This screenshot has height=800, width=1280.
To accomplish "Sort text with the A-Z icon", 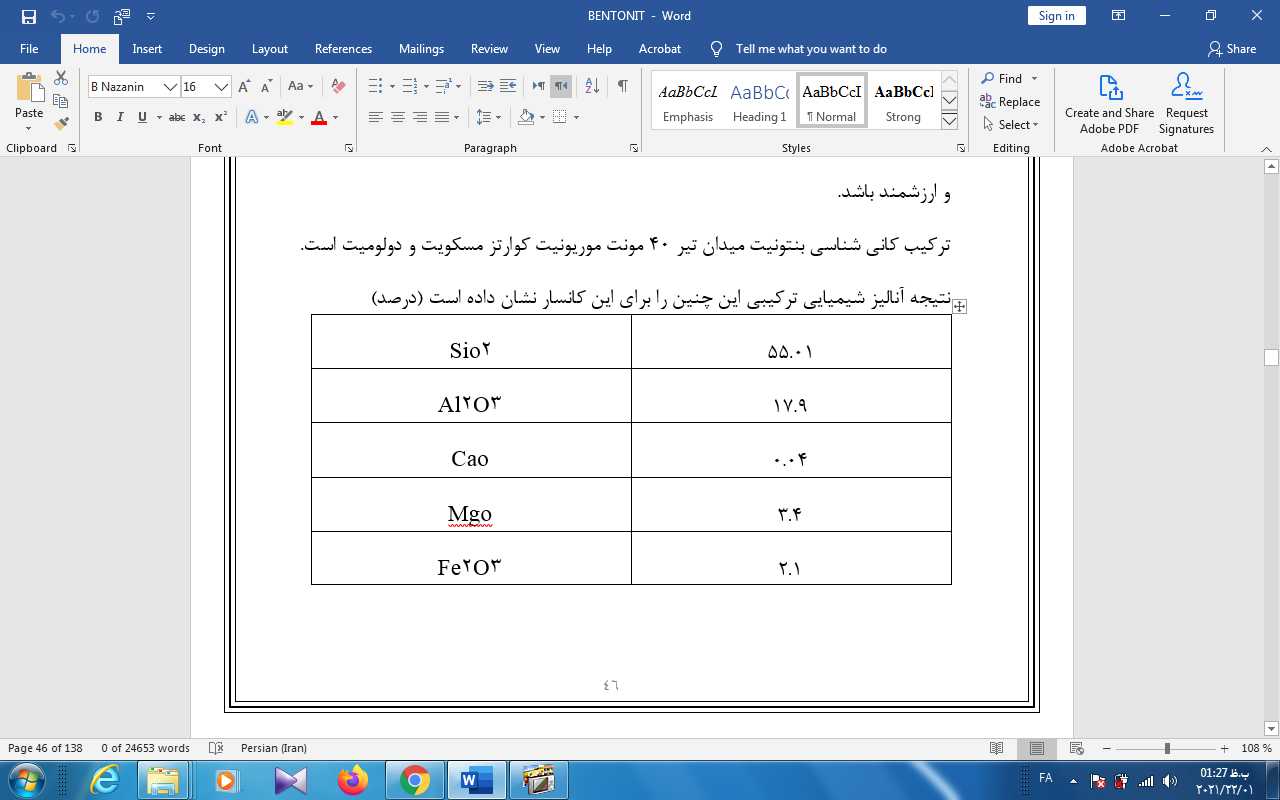I will click(x=591, y=87).
